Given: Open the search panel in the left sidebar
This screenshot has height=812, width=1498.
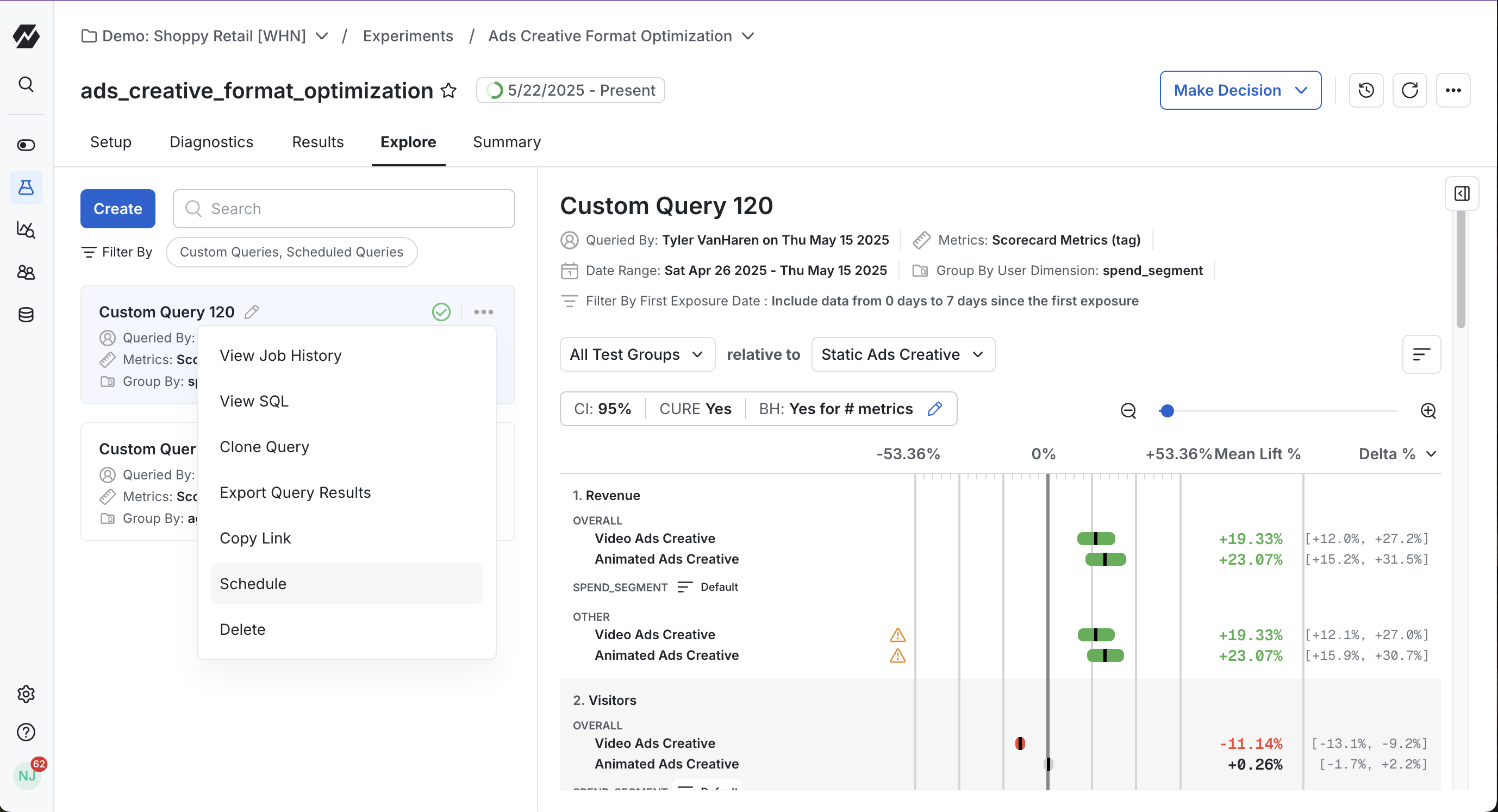Looking at the screenshot, I should [26, 84].
